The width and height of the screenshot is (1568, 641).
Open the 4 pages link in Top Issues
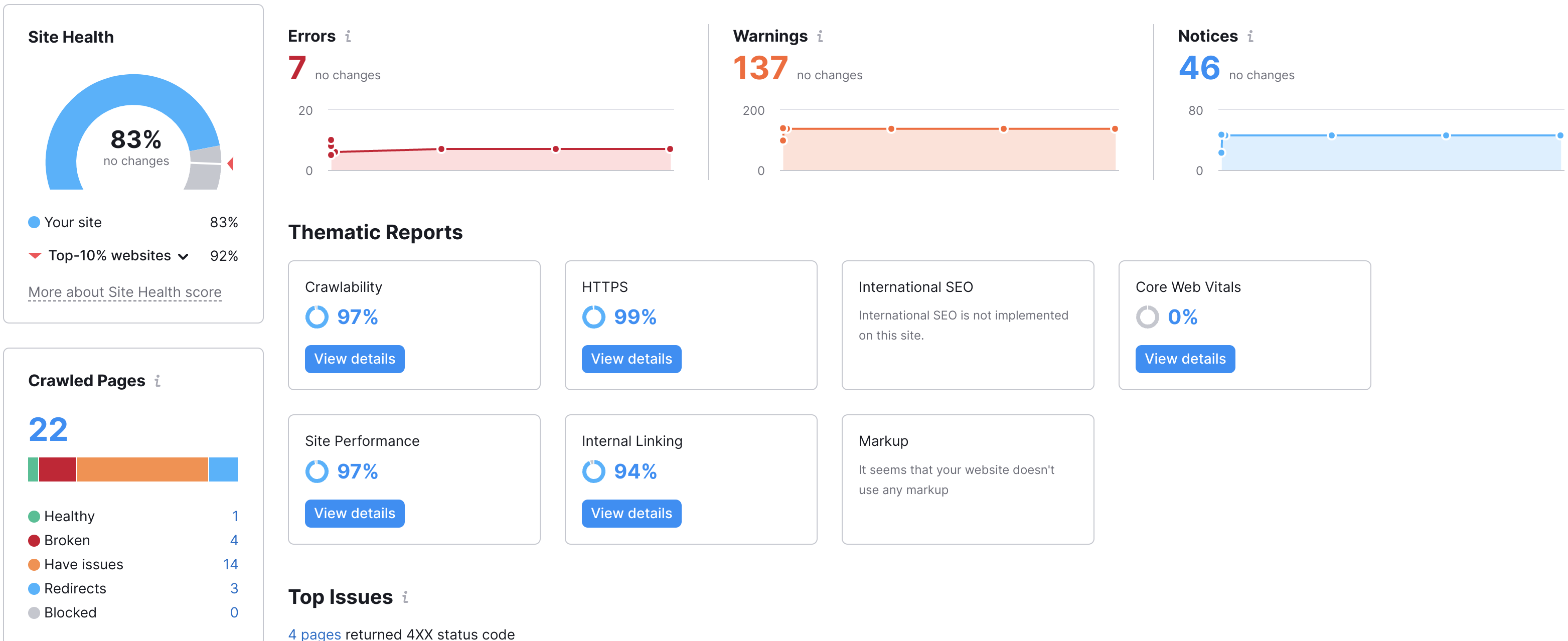coord(314,633)
